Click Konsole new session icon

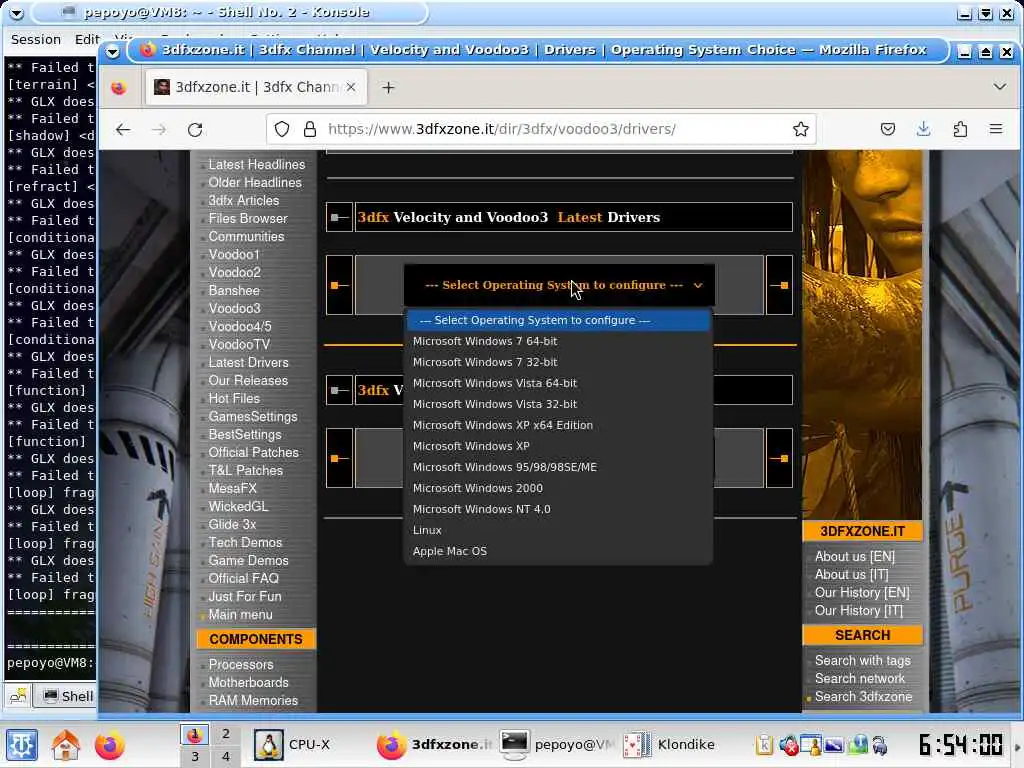[18, 696]
